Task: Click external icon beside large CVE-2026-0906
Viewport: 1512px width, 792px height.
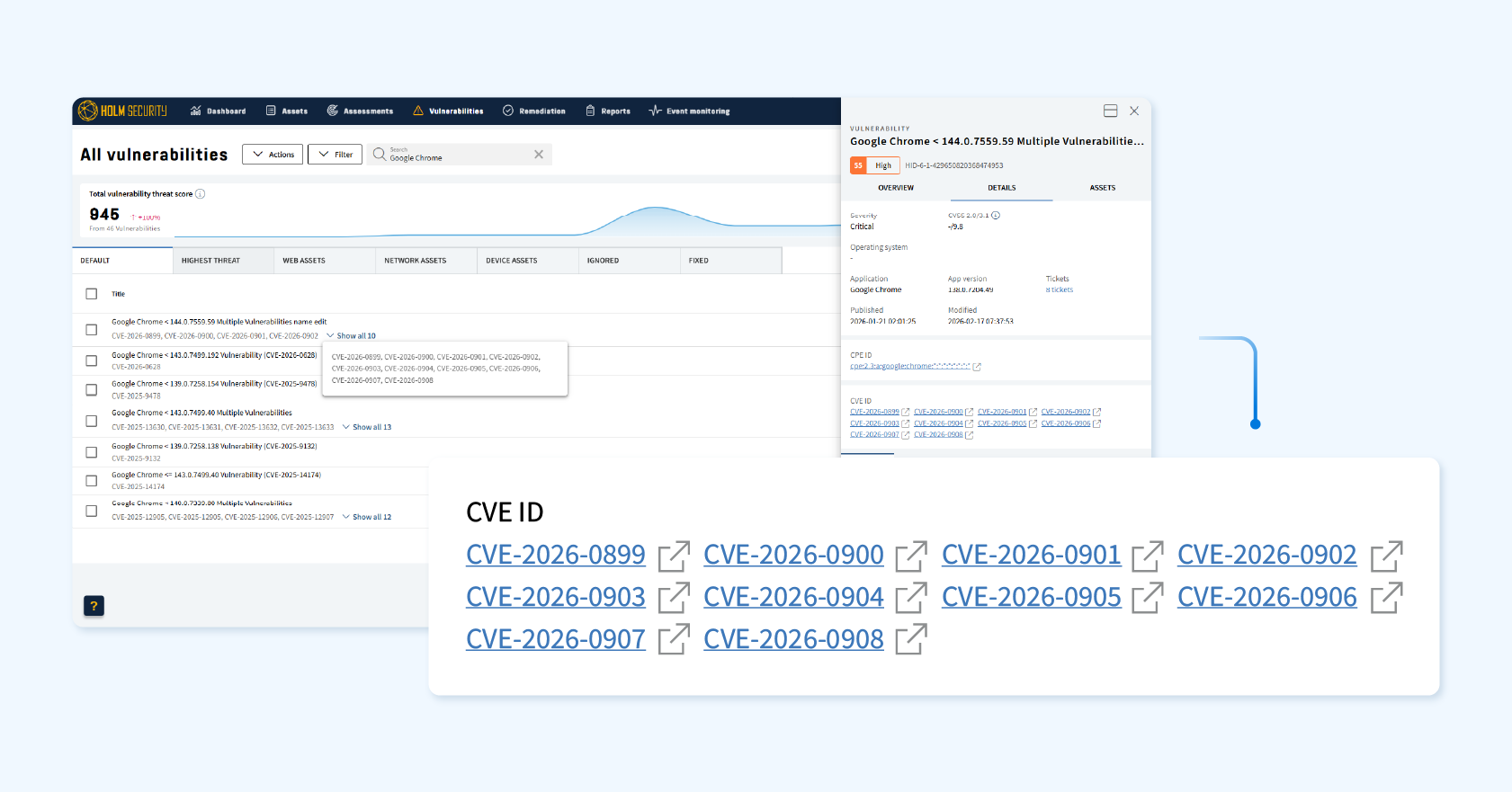Action: [1387, 598]
